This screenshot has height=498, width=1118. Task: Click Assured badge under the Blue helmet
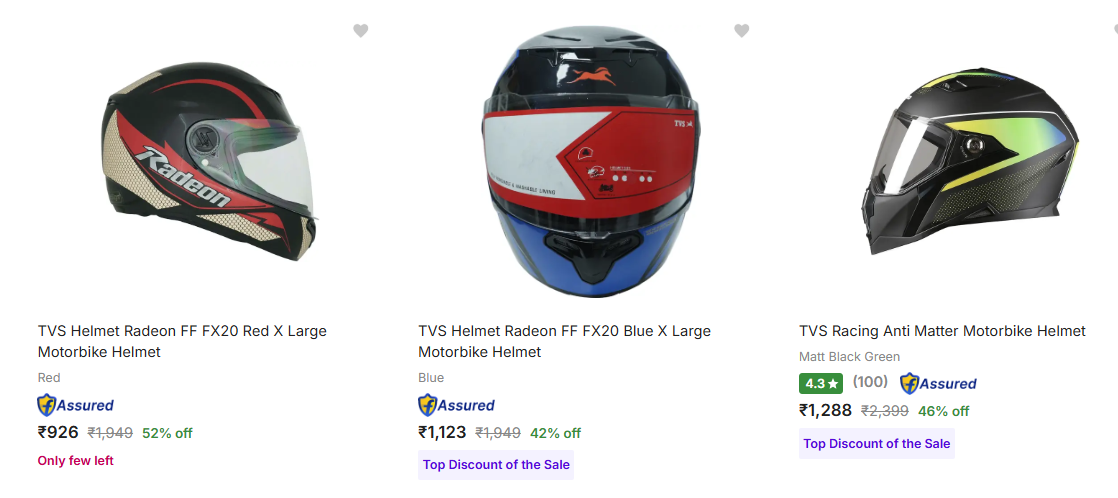[x=457, y=405]
